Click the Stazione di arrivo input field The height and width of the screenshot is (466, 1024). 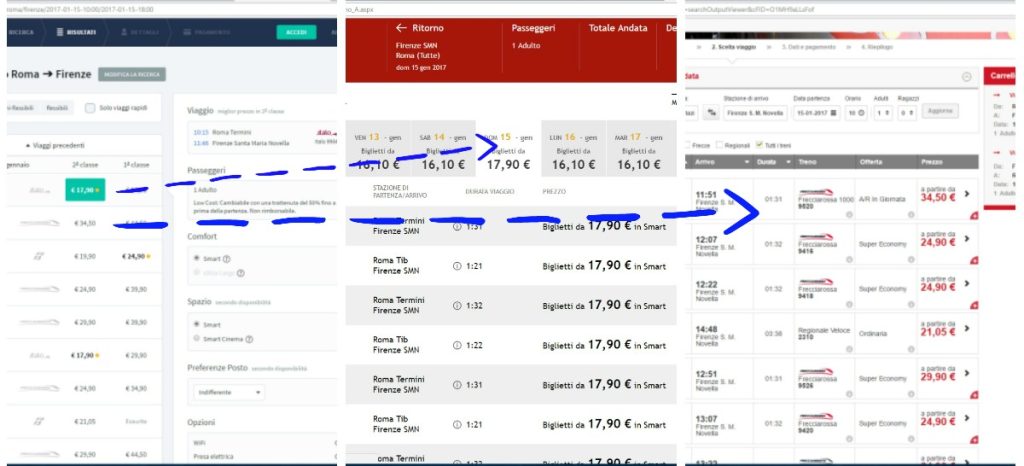(755, 113)
